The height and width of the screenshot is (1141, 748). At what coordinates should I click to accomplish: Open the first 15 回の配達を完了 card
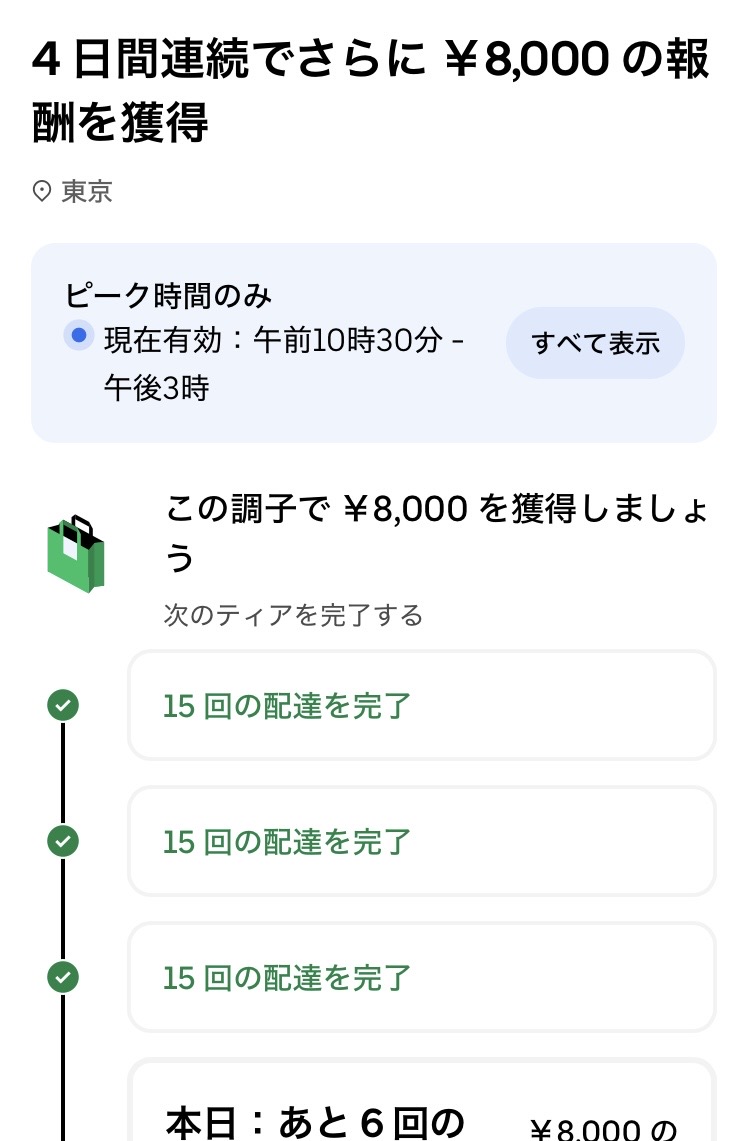(x=421, y=706)
